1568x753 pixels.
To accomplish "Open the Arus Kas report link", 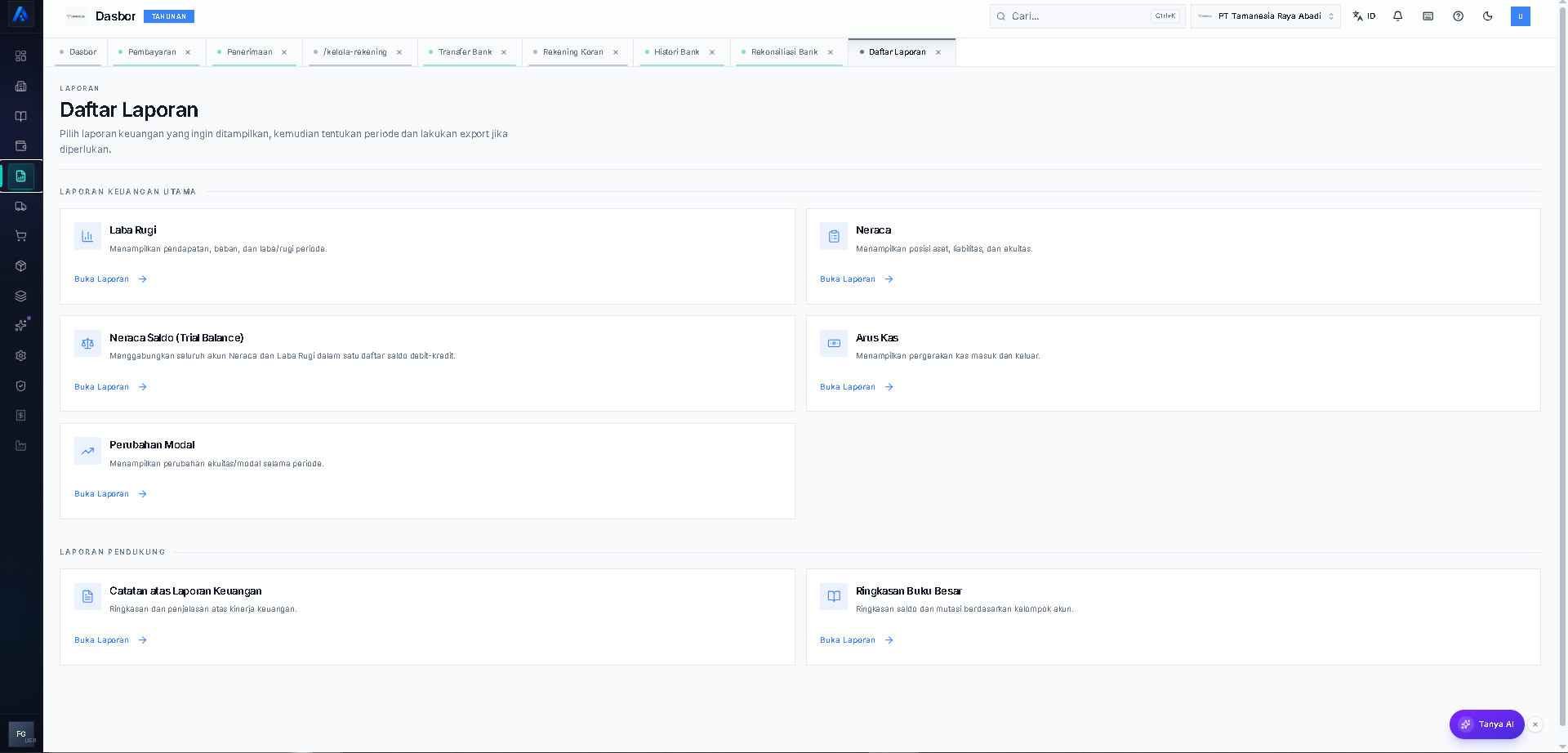I will click(857, 387).
